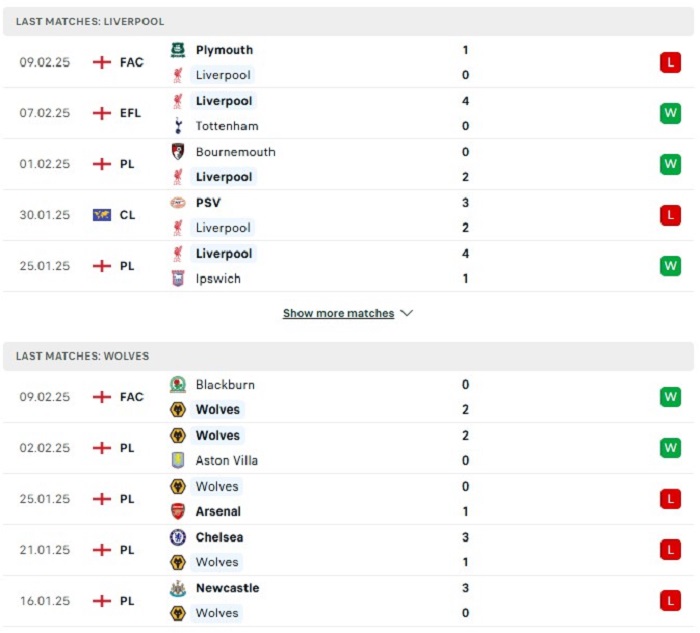Click the Ipswich crest icon

pyautogui.click(x=178, y=279)
